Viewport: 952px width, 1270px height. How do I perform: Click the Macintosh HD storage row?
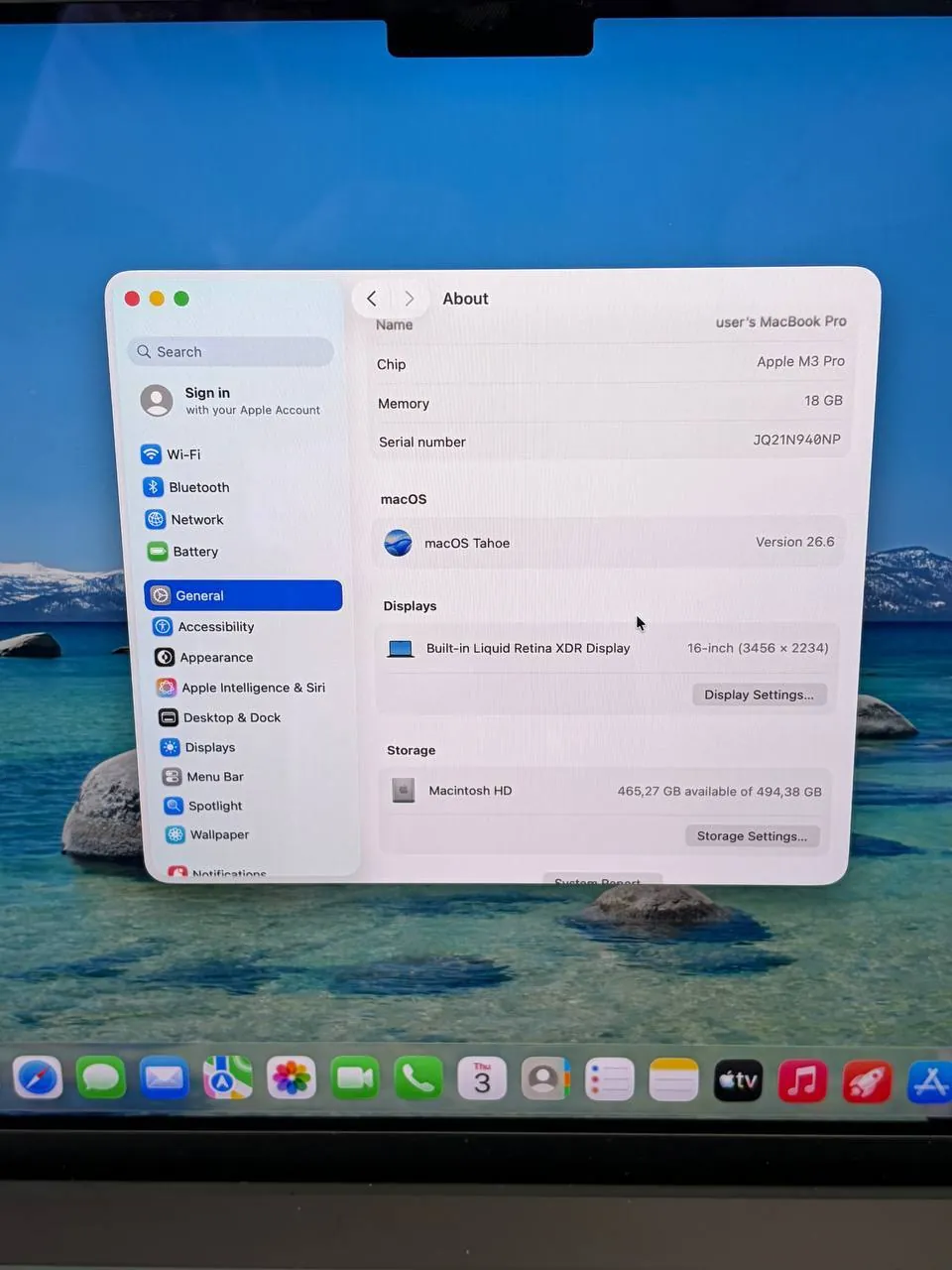(606, 791)
